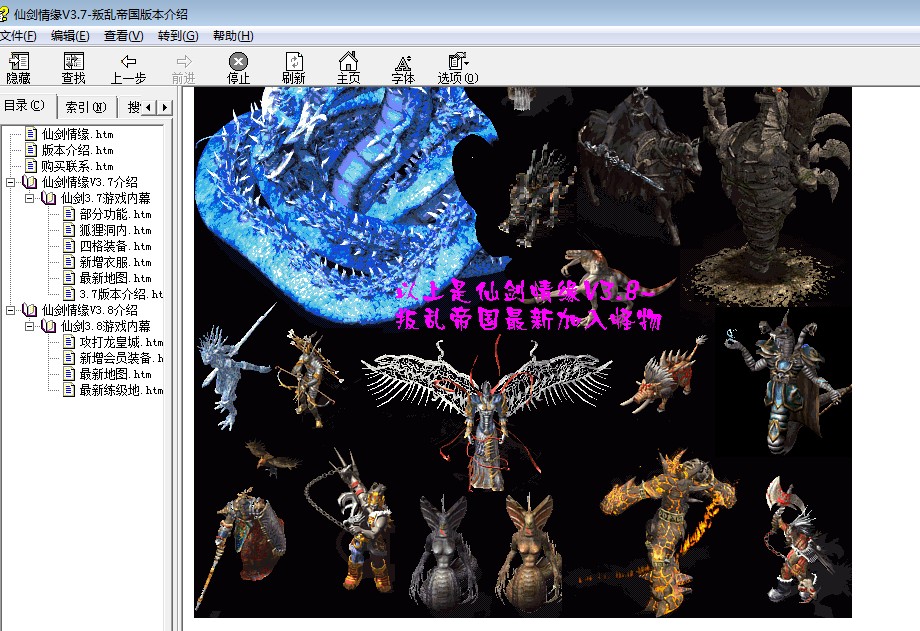The image size is (920, 631).
Task: Collapse 仙剑3.8游戏内幕 tree node
Action: pyautogui.click(x=29, y=326)
